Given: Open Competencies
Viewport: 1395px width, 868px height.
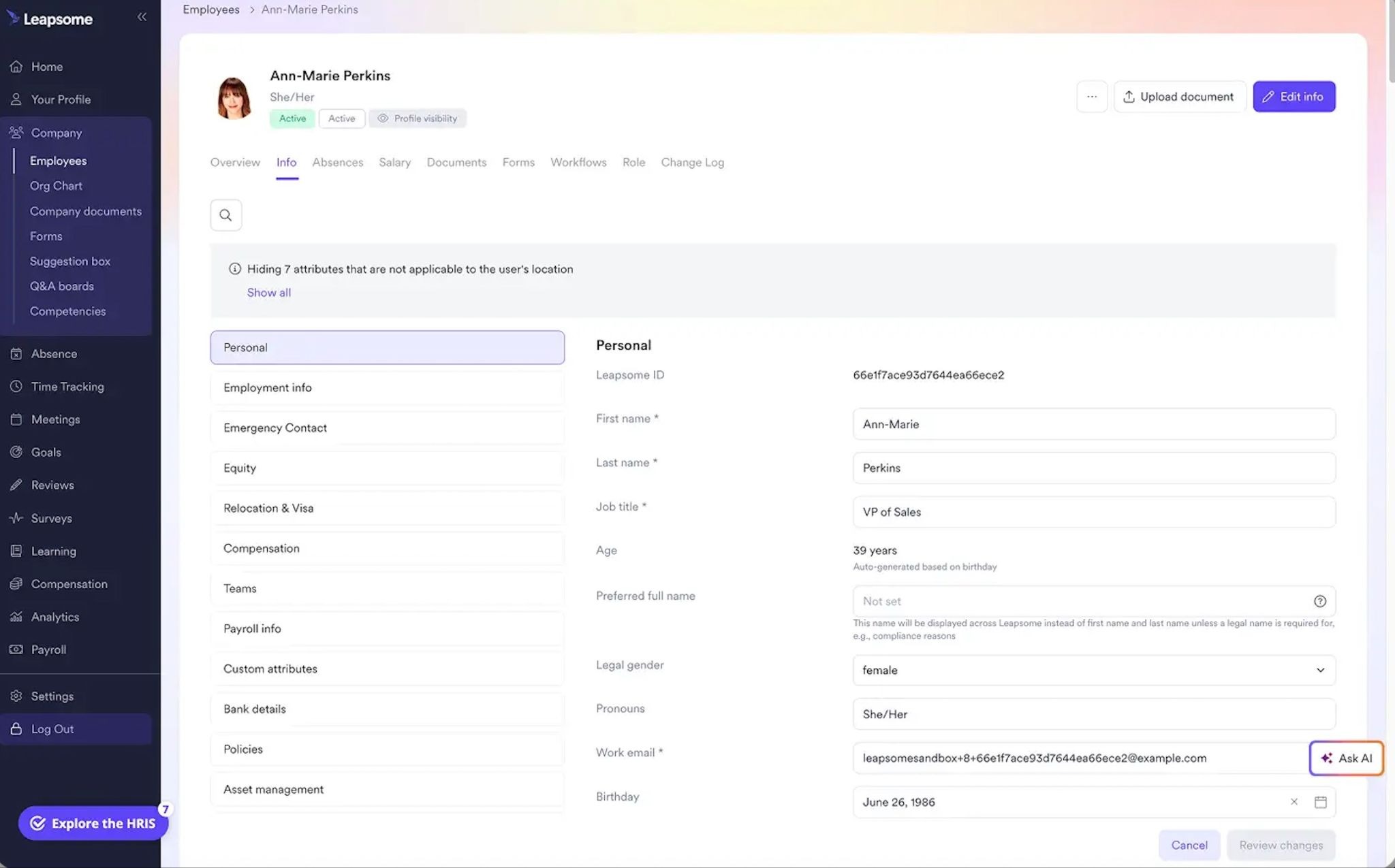Looking at the screenshot, I should [67, 311].
